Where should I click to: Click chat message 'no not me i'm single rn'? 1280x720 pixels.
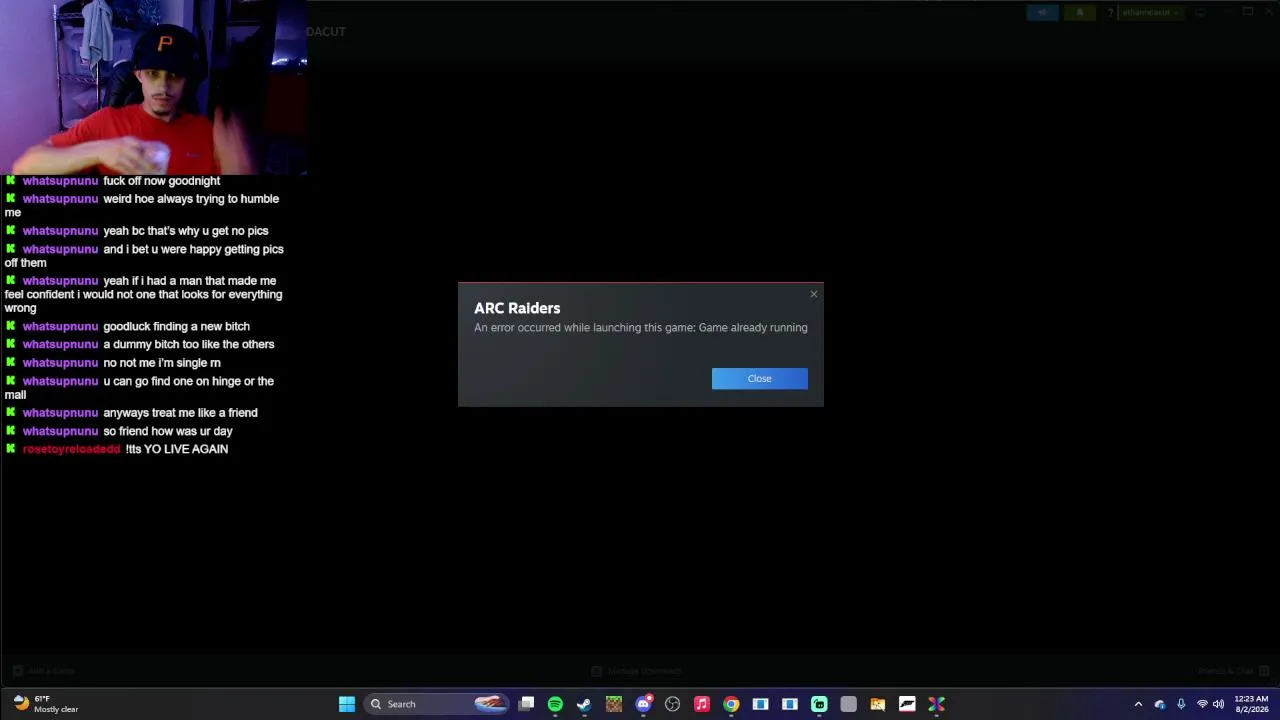tap(162, 363)
